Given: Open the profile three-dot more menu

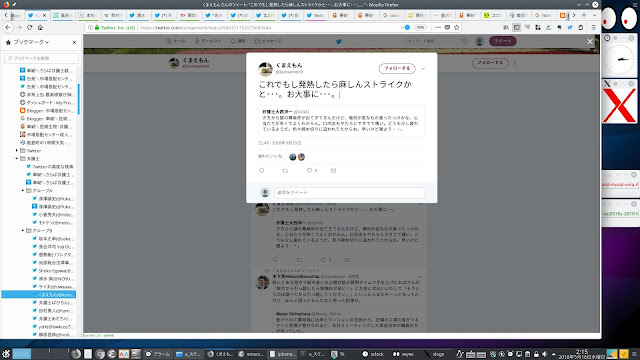Looking at the screenshot, I should tap(515, 63).
